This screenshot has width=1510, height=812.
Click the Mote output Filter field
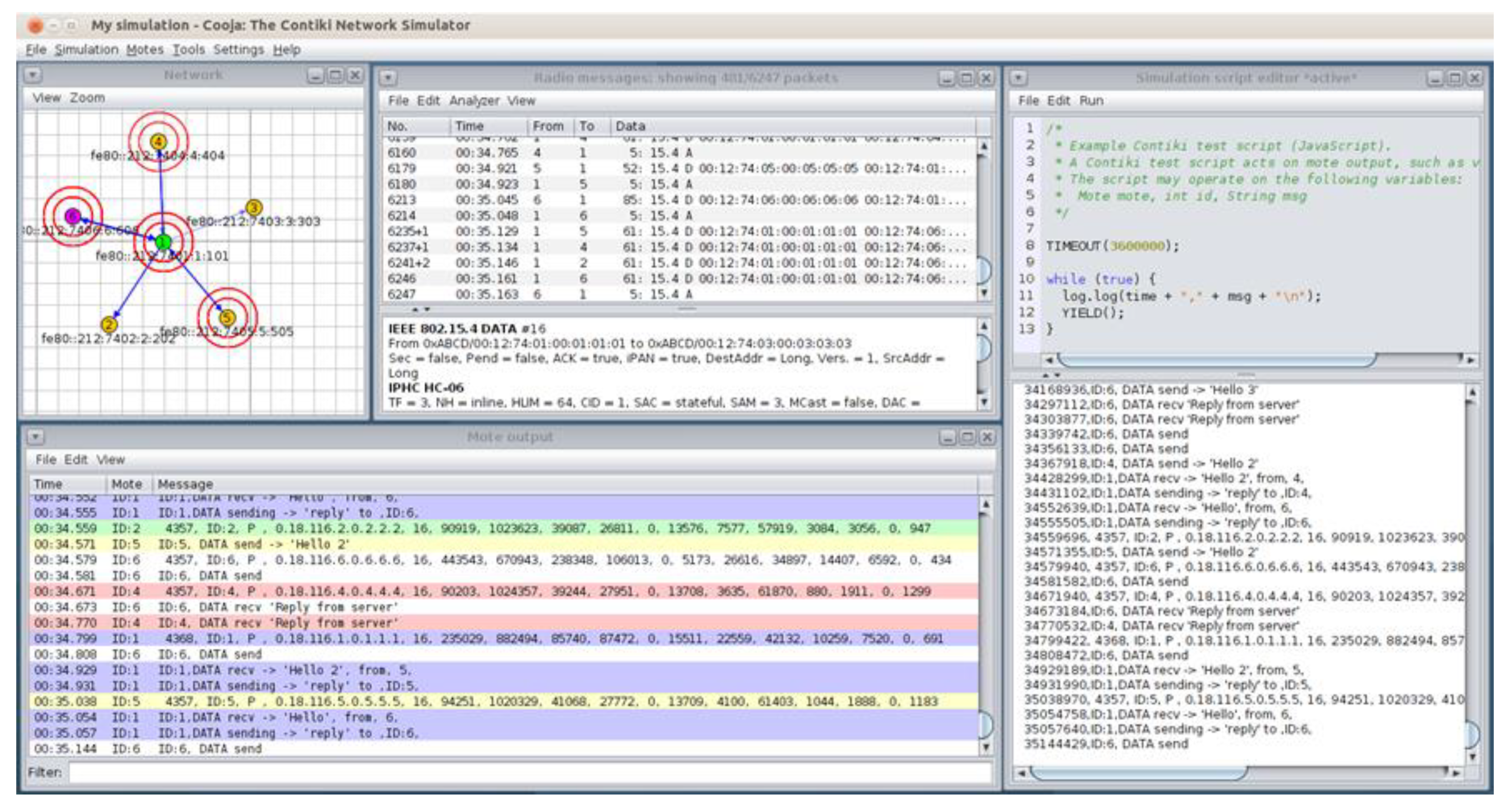coord(527,772)
